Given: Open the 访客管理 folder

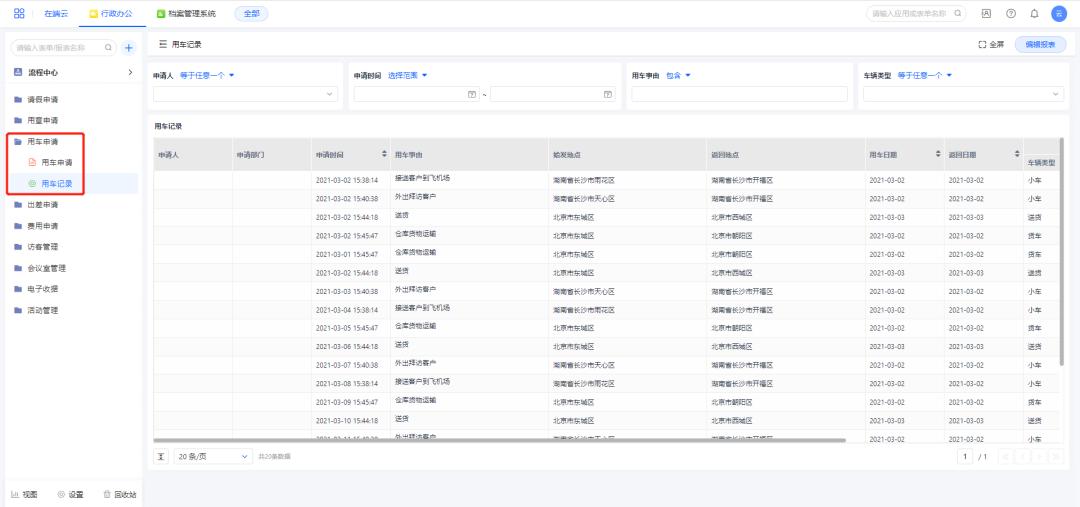Looking at the screenshot, I should [45, 247].
